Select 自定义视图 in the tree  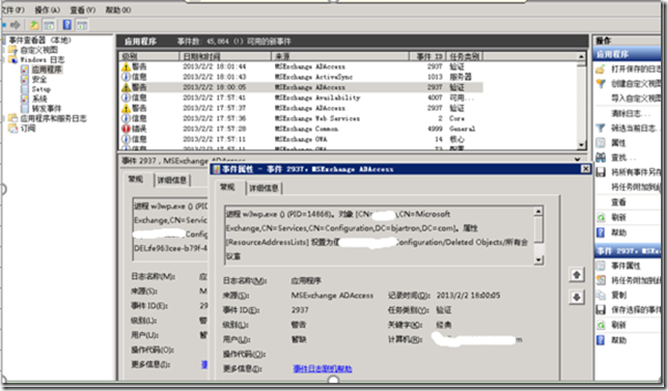pyautogui.click(x=39, y=50)
